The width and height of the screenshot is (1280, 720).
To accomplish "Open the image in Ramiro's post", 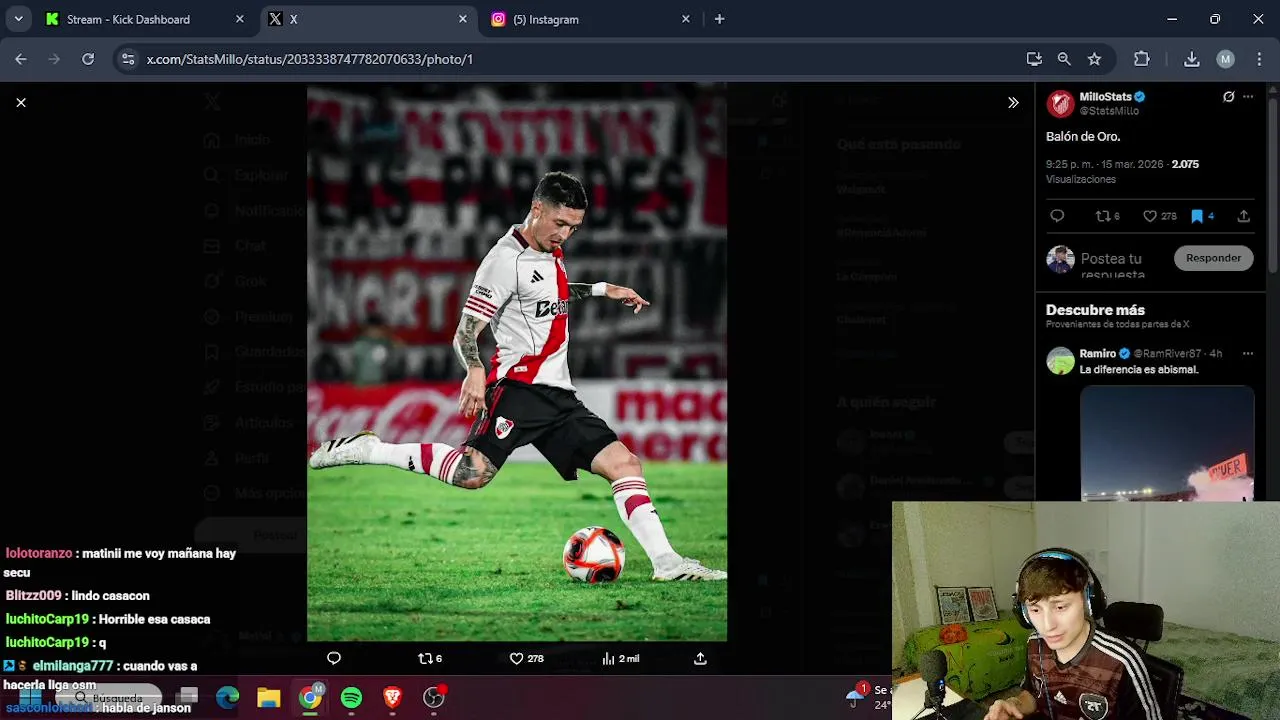I will pos(1167,443).
